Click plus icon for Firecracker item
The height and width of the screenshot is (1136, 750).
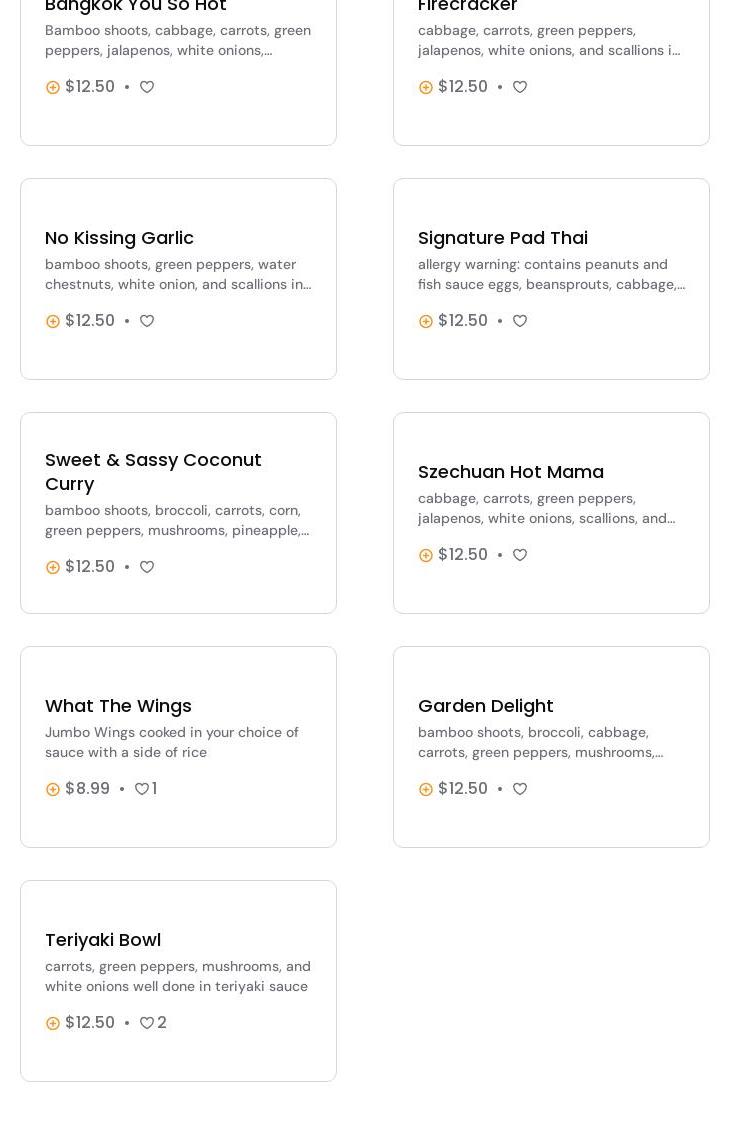coord(426,87)
